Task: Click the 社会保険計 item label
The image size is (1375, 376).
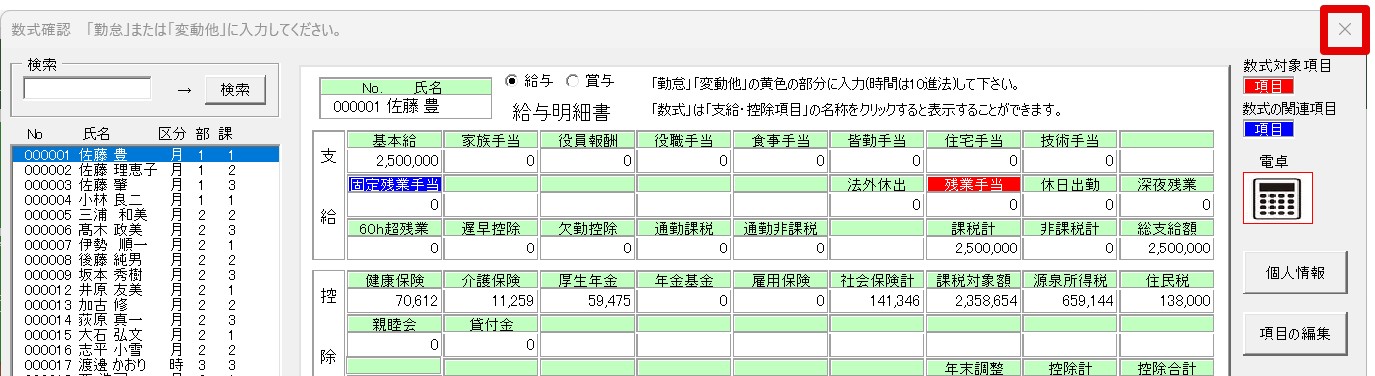Action: (x=877, y=280)
